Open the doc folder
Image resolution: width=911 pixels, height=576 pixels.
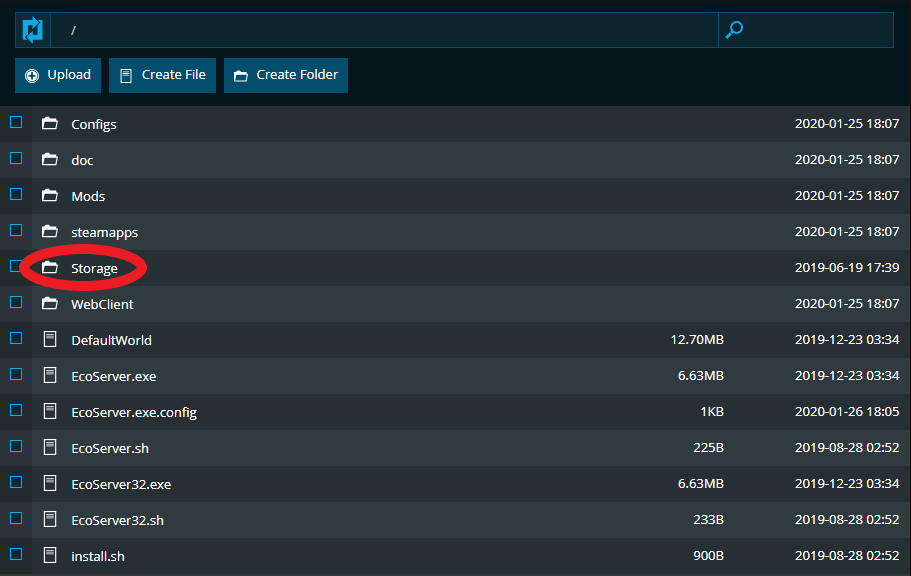click(x=82, y=160)
